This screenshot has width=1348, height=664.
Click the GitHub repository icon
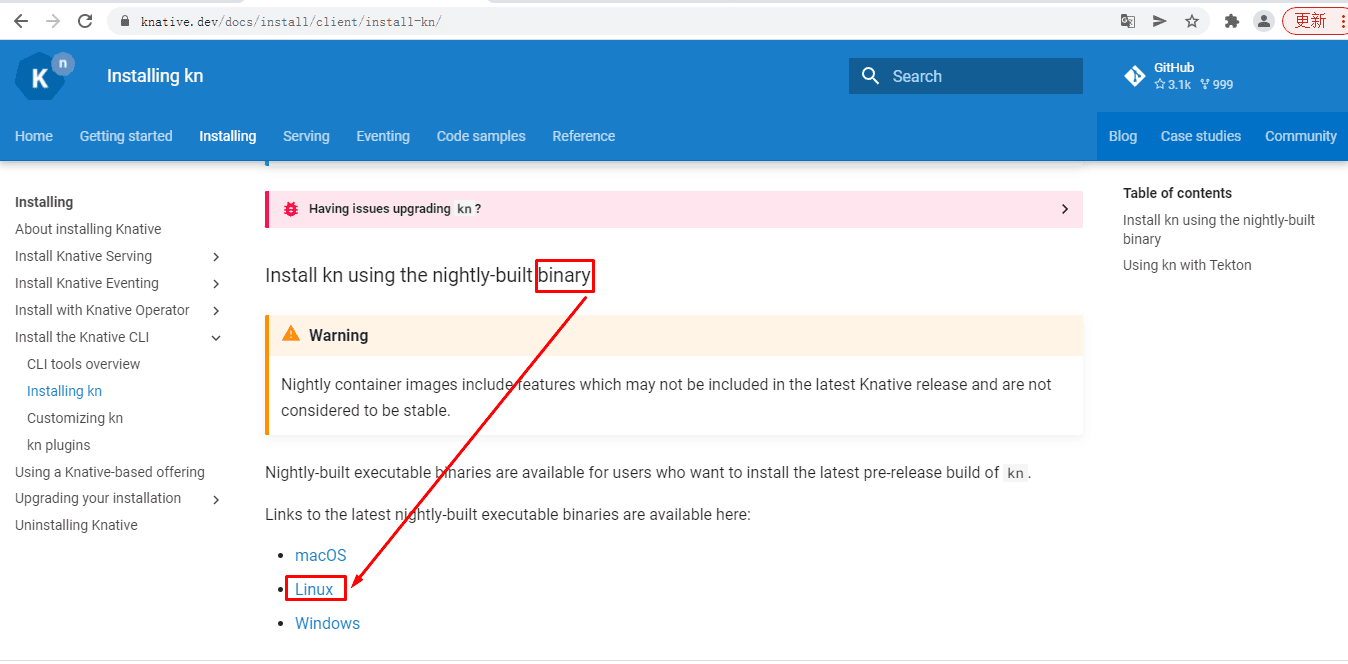coord(1134,76)
